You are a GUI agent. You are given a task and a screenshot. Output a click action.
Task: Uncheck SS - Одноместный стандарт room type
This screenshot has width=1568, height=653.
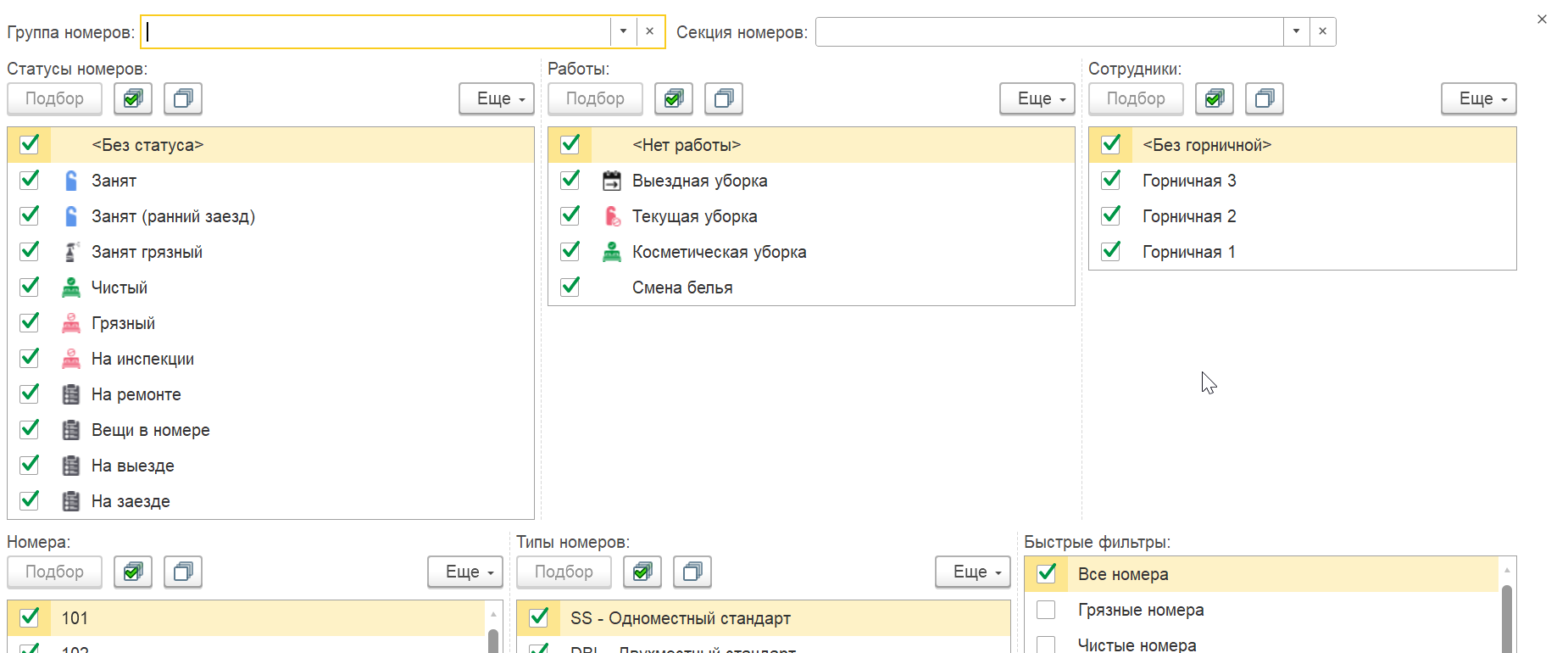pyautogui.click(x=539, y=617)
